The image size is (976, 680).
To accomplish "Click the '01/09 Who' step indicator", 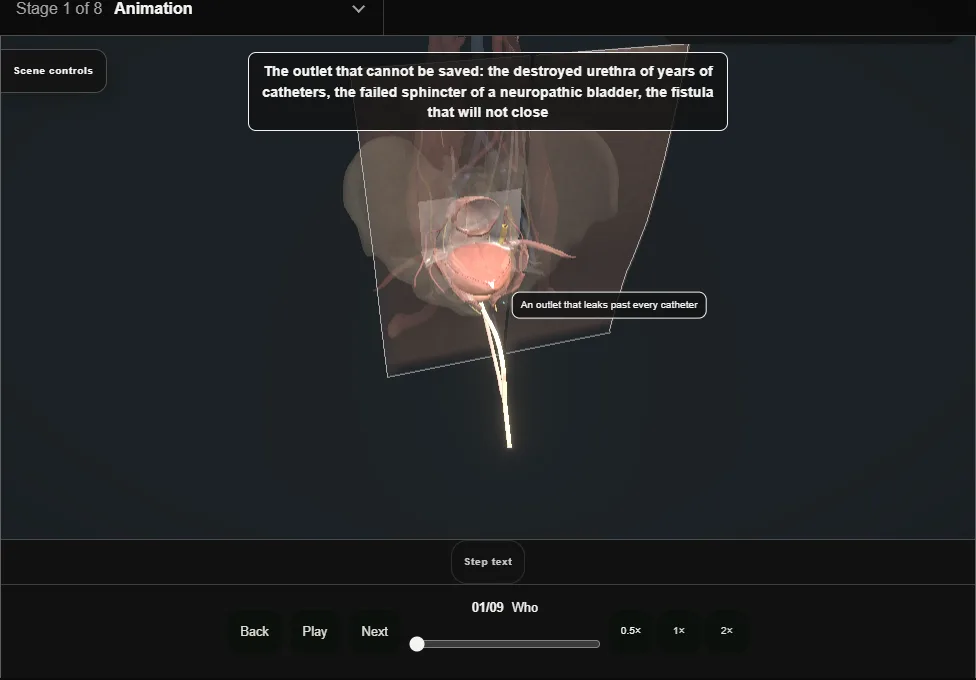I will 505,607.
